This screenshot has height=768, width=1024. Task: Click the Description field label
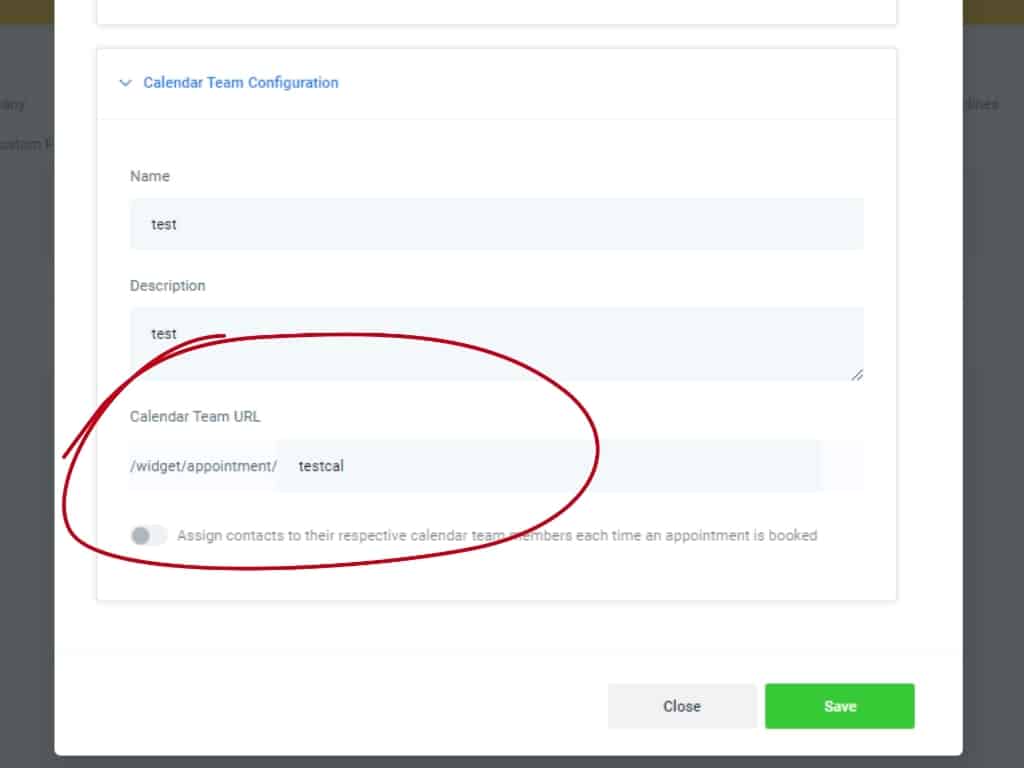167,286
